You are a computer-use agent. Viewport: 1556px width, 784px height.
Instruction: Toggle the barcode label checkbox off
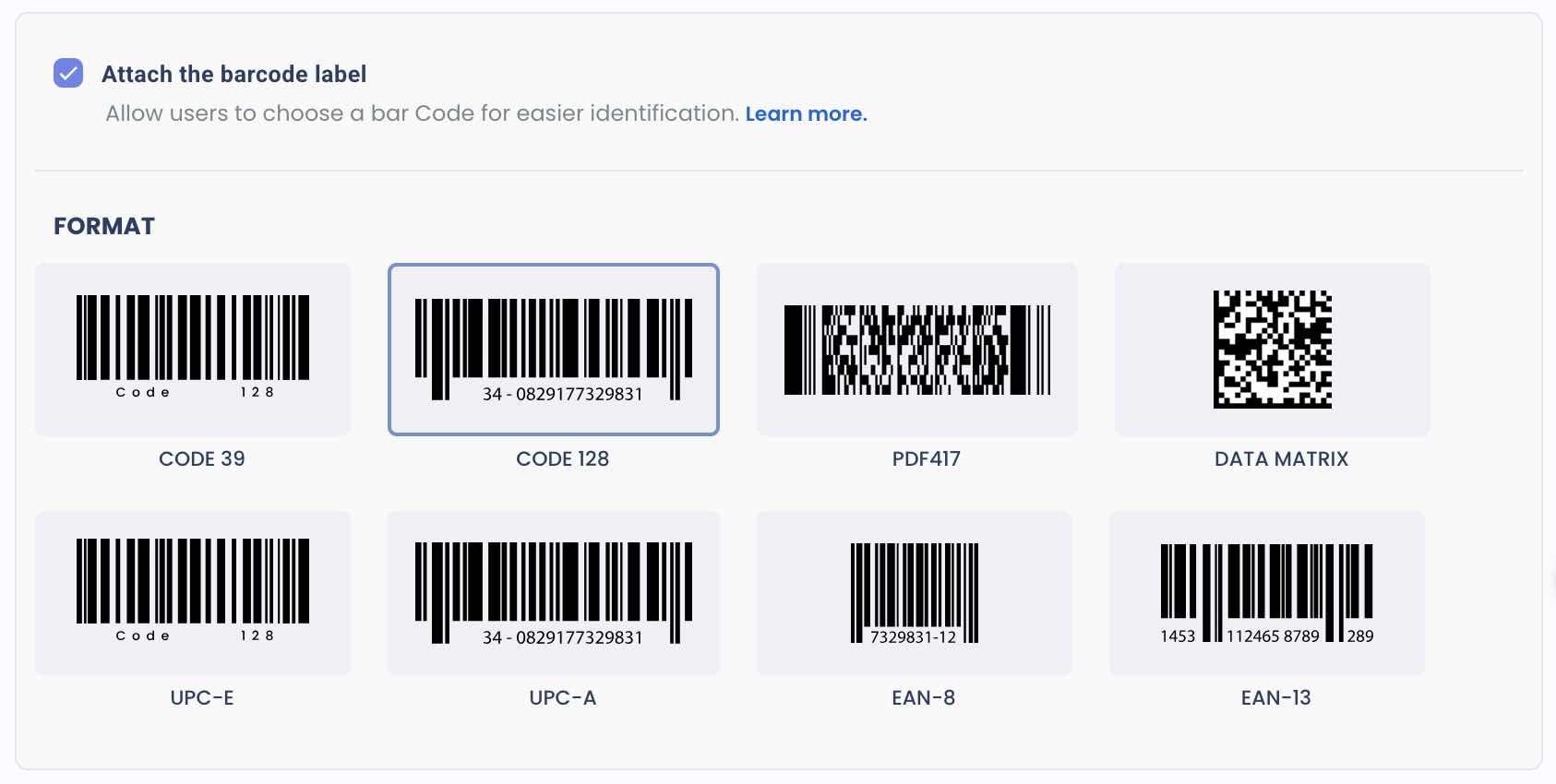67,73
